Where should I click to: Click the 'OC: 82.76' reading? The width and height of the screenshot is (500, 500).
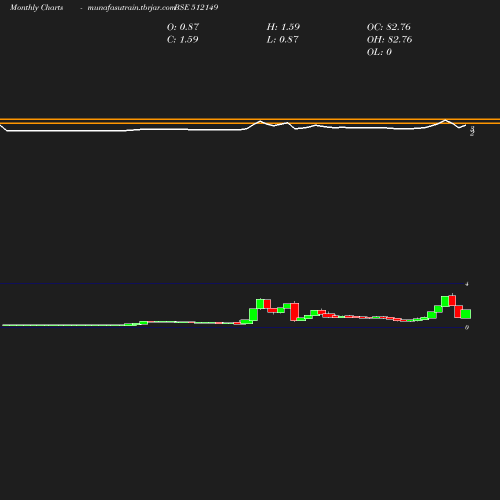(388, 27)
